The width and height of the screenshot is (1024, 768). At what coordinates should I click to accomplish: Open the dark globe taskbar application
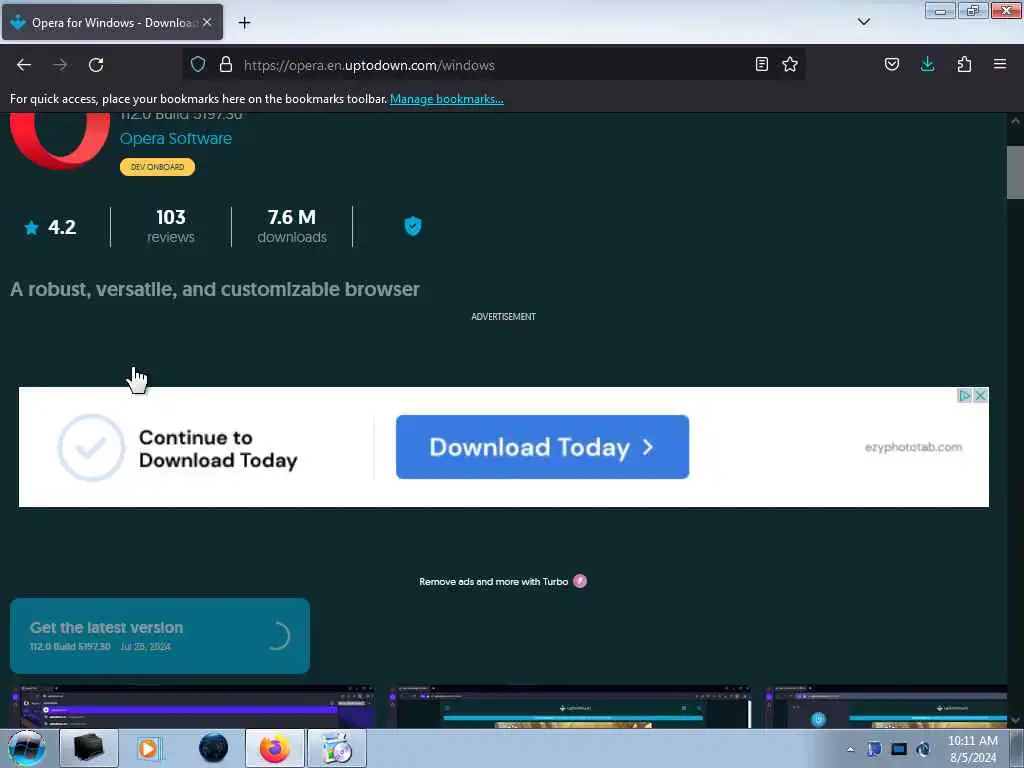(x=213, y=748)
